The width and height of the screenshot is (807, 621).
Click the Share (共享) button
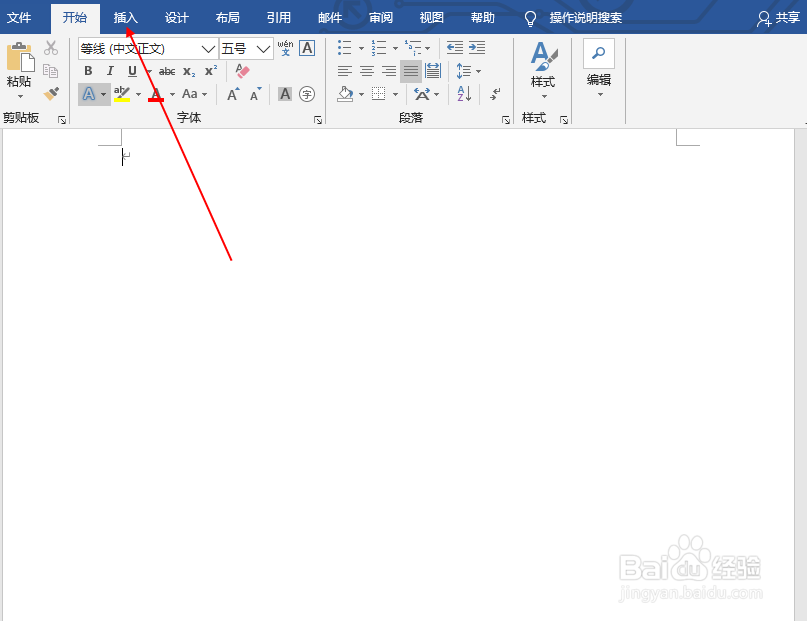pyautogui.click(x=778, y=18)
